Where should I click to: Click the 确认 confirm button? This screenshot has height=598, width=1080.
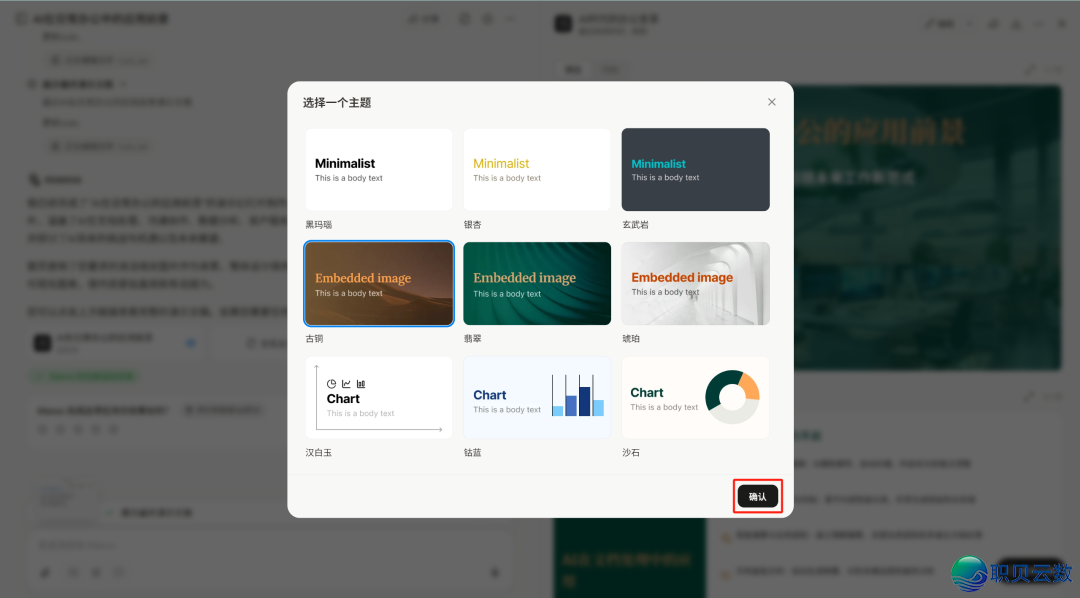pos(757,497)
